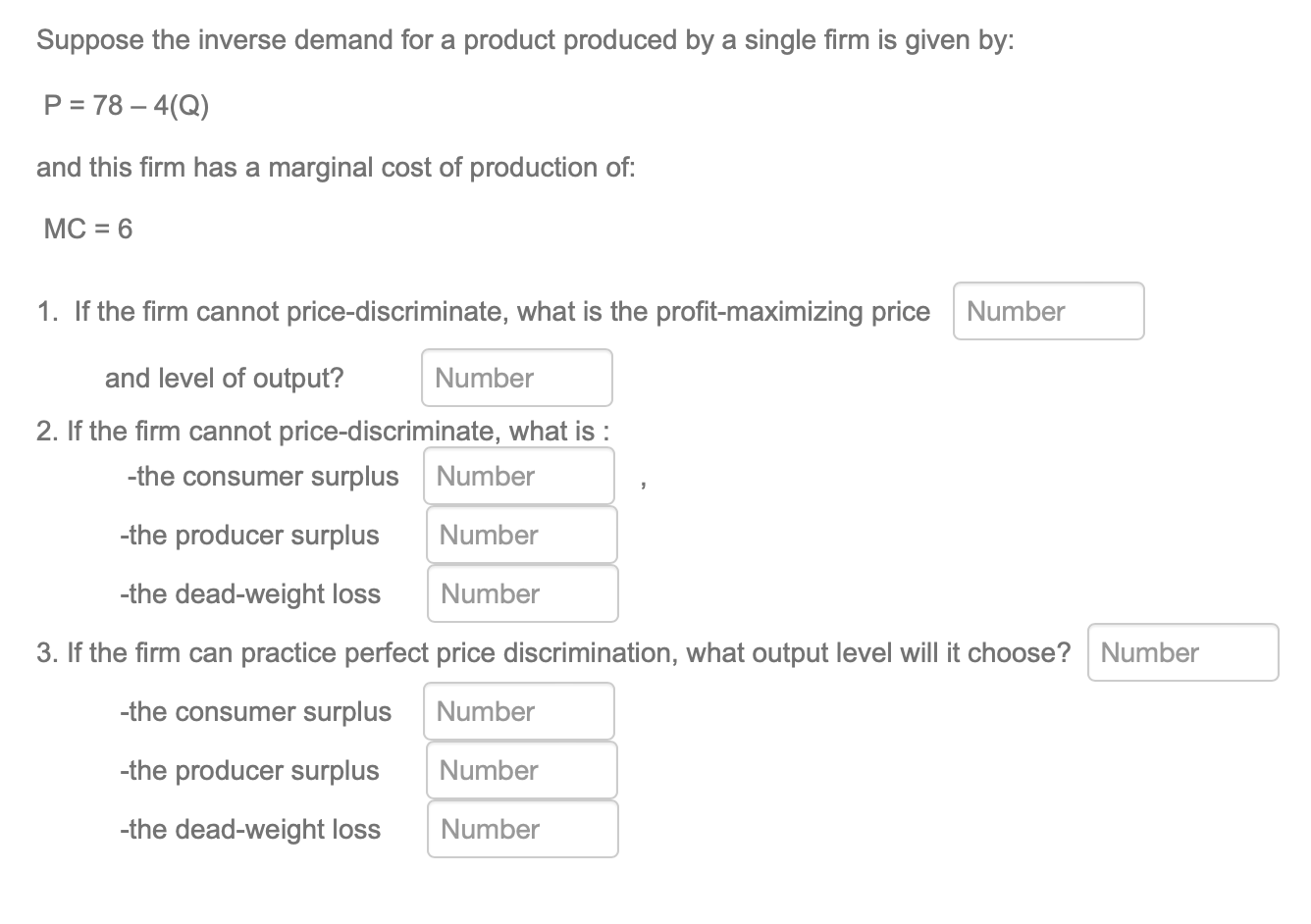Click '-the consumer surplus' label under question 2
1311x924 pixels.
pyautogui.click(x=263, y=477)
